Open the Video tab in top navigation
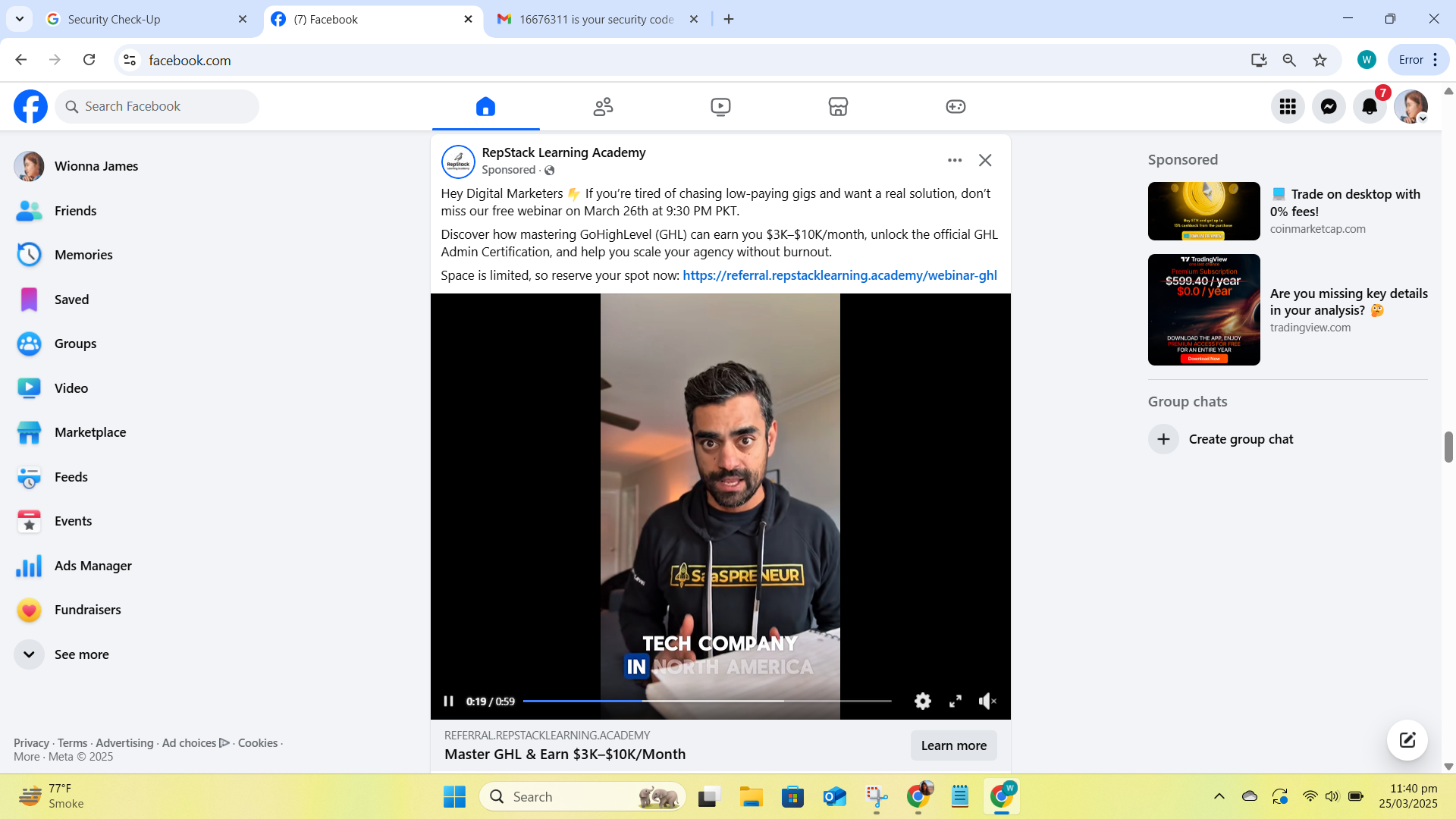 pyautogui.click(x=720, y=106)
